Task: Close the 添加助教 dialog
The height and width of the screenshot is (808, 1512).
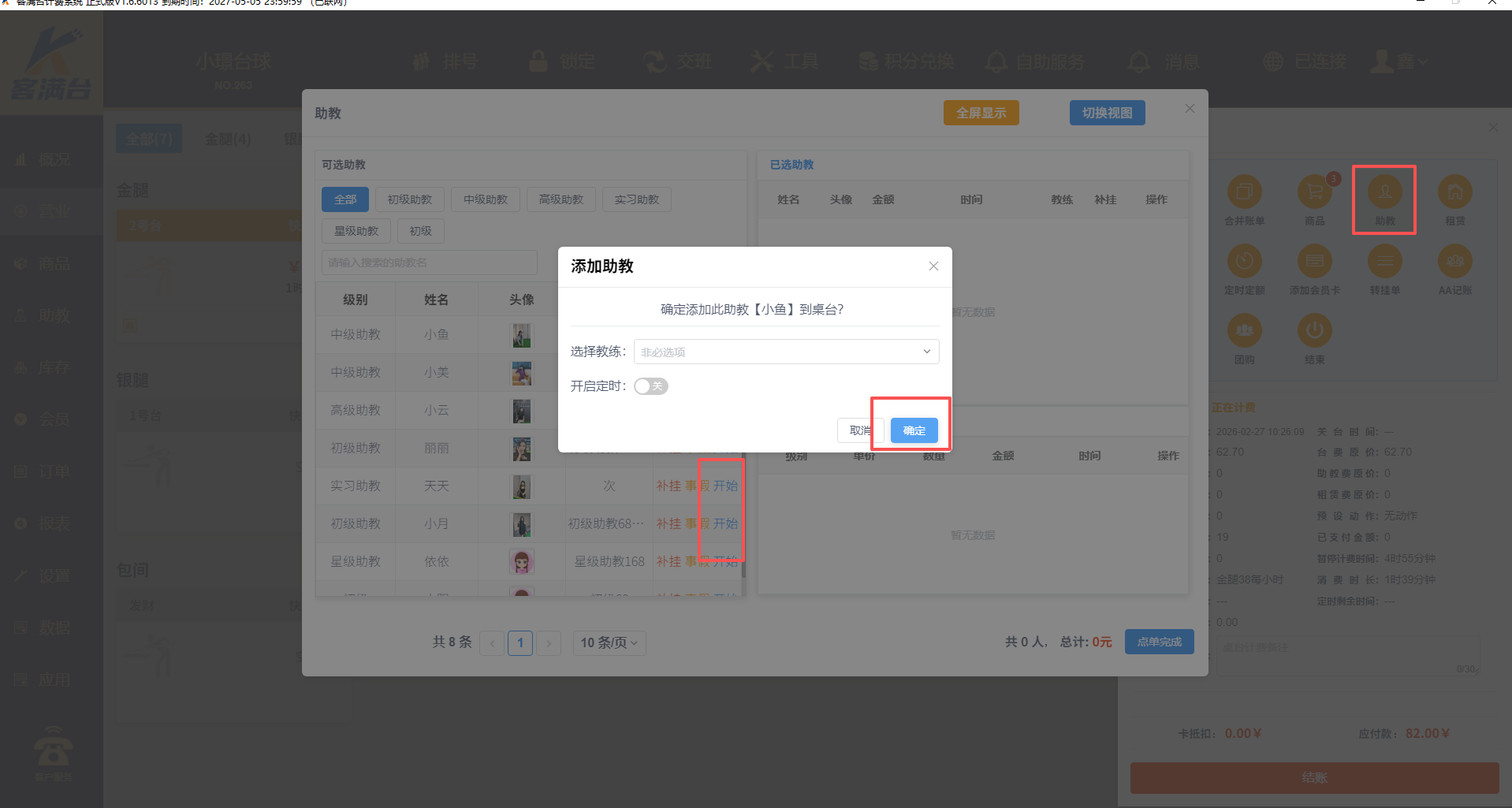Action: (933, 266)
